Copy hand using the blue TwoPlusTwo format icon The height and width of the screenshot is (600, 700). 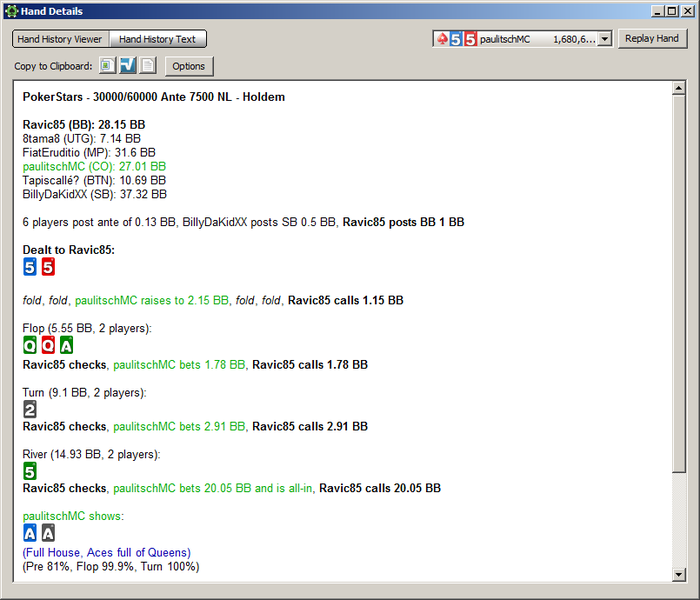[128, 66]
